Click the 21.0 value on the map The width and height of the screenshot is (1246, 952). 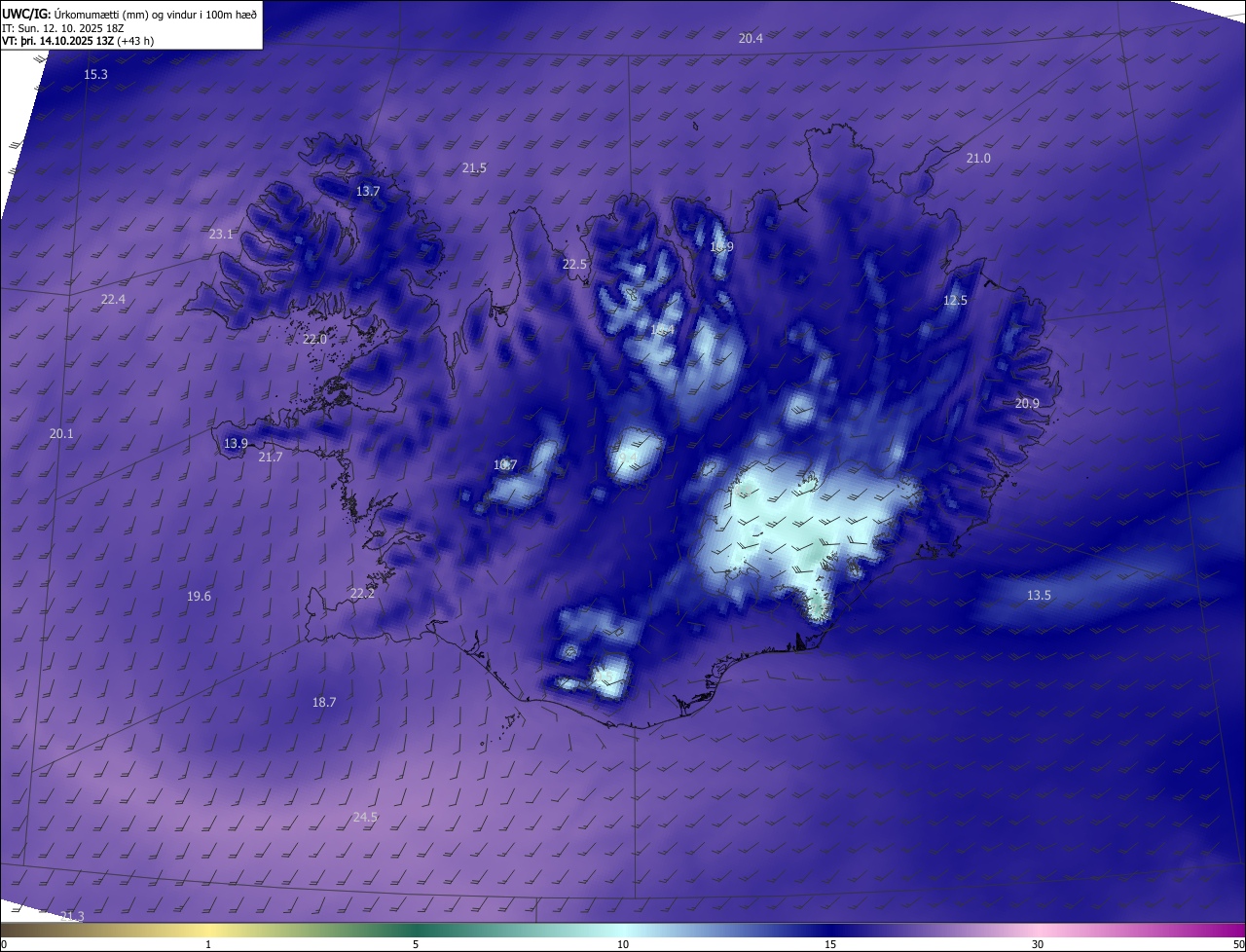point(978,159)
